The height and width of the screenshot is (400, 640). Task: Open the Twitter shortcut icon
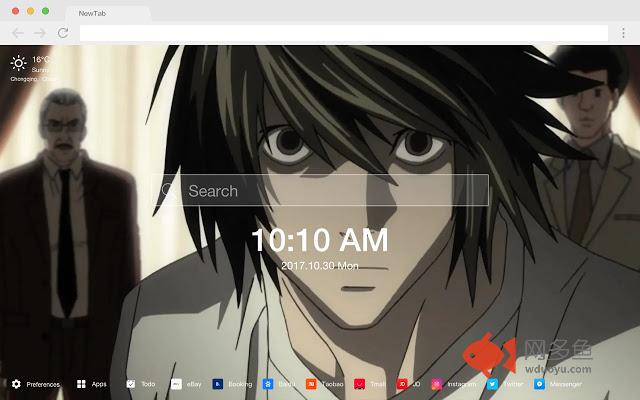click(x=492, y=384)
